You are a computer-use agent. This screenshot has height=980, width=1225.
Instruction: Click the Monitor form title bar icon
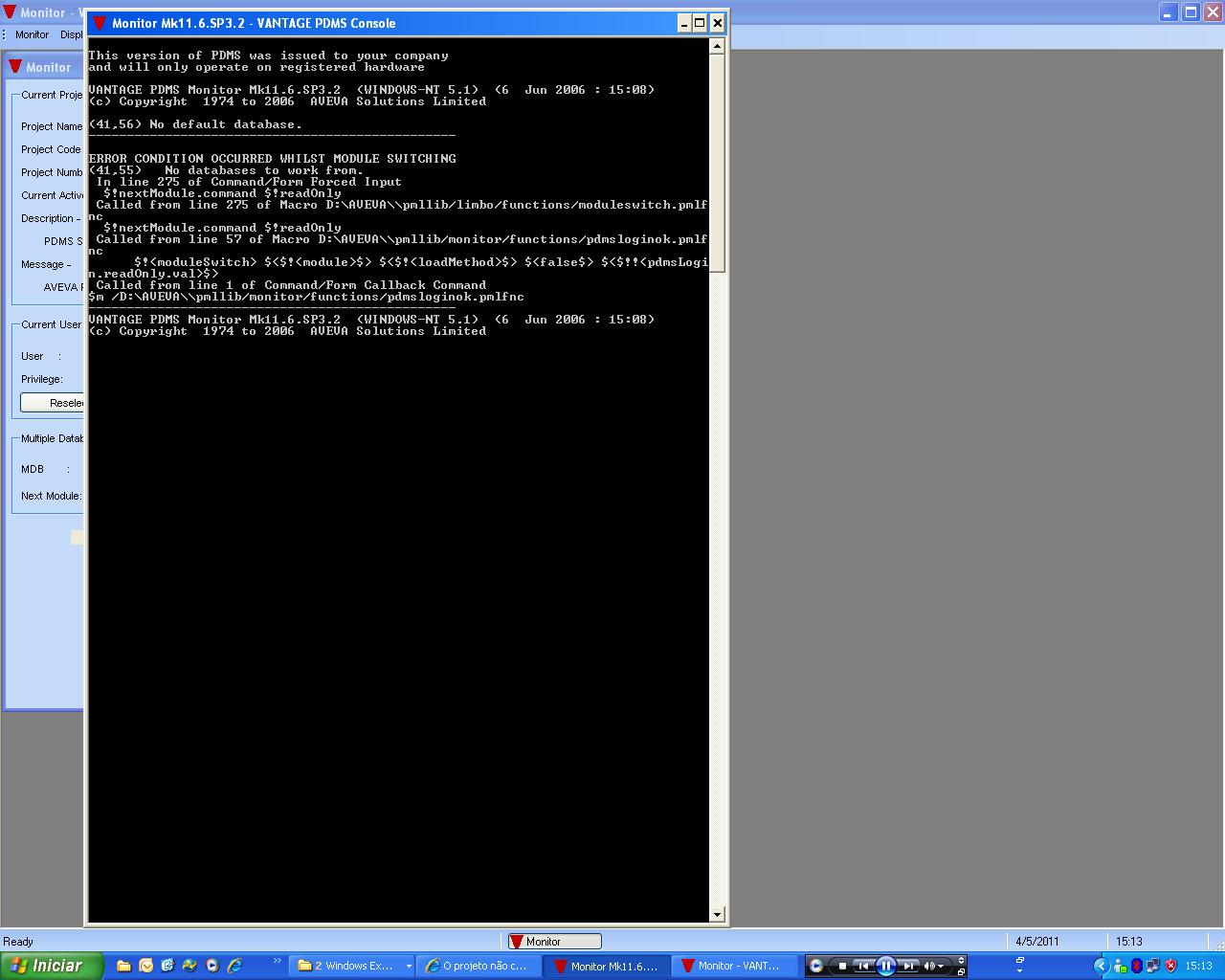[15, 67]
